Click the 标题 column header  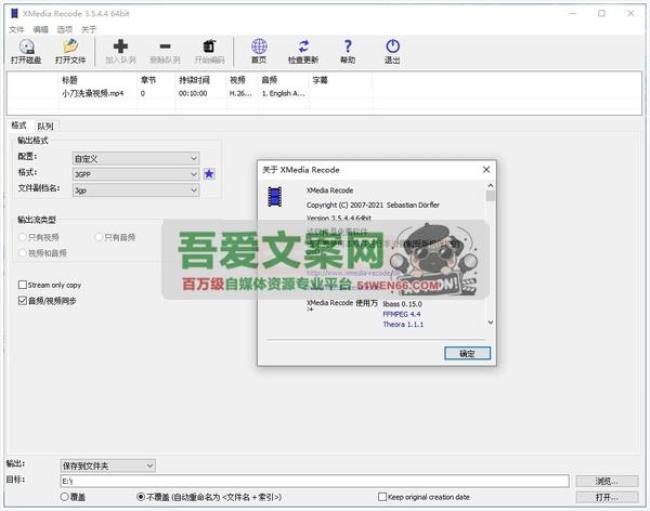tap(70, 80)
